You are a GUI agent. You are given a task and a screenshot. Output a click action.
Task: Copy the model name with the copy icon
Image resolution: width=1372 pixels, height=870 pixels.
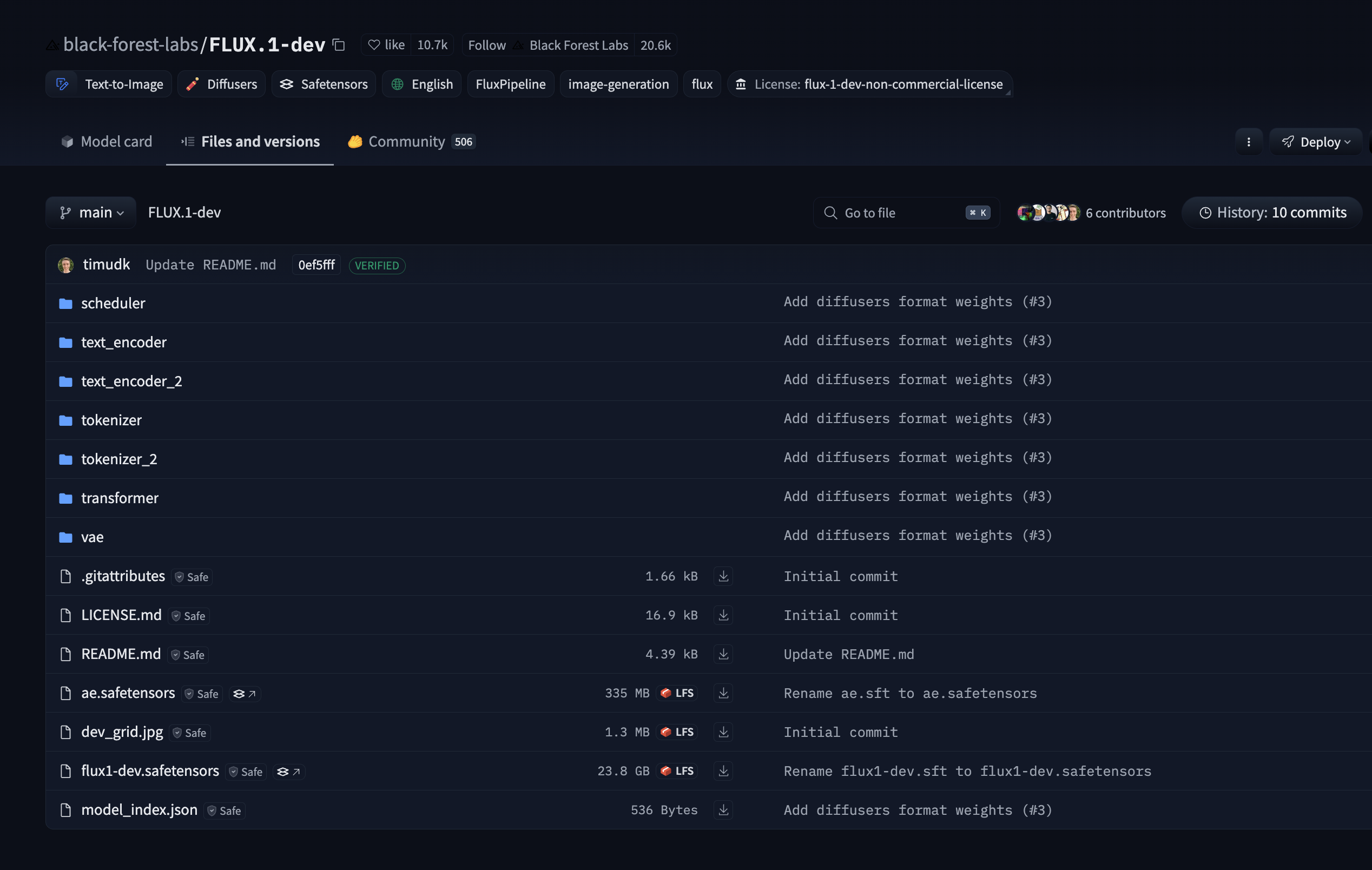(x=339, y=44)
